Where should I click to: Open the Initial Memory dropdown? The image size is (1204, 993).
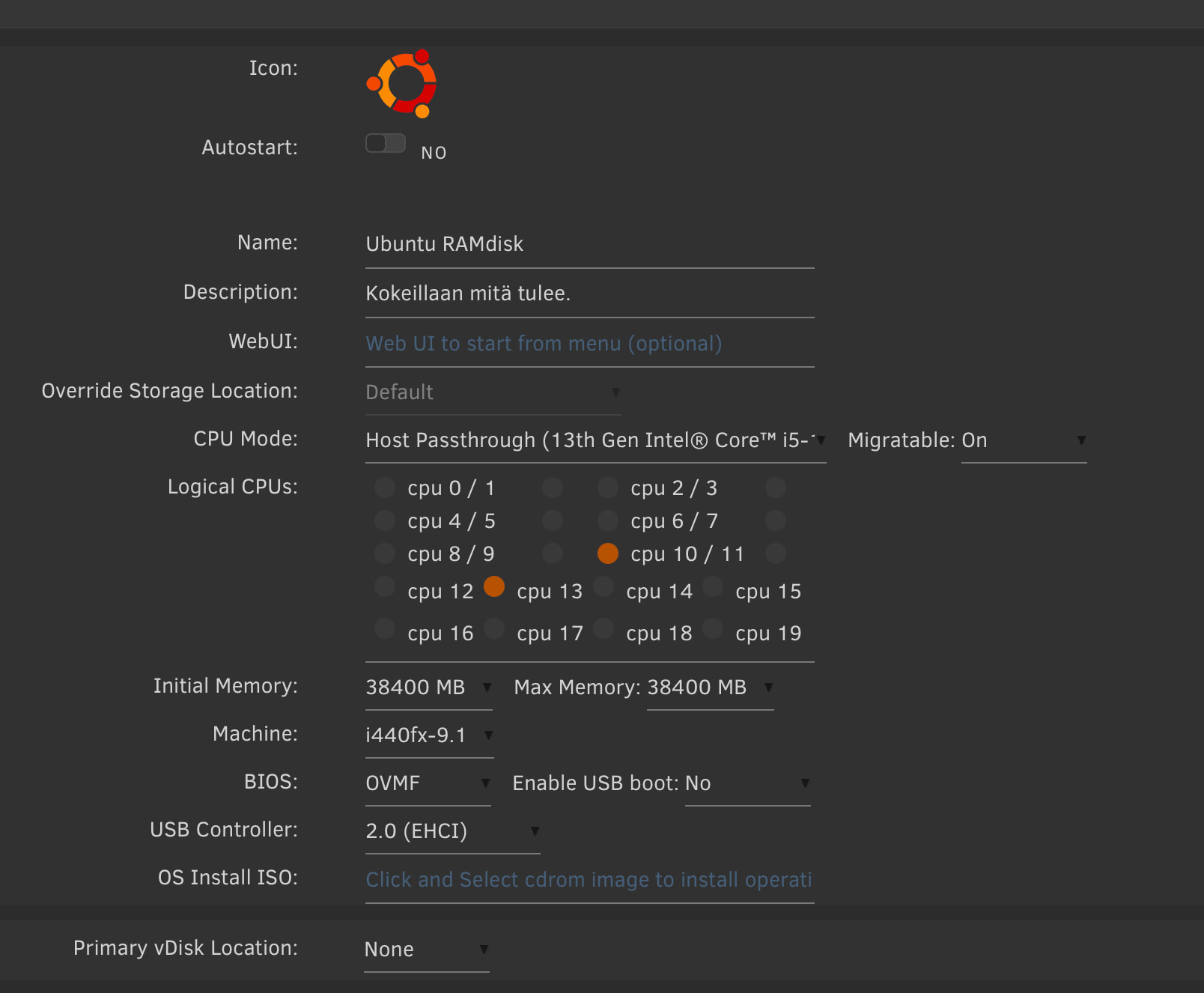[x=428, y=687]
